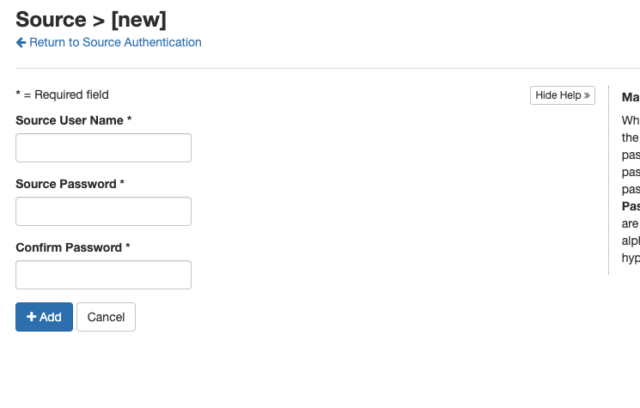Focus the Confirm Password text box
This screenshot has width=640, height=408.
[x=103, y=275]
